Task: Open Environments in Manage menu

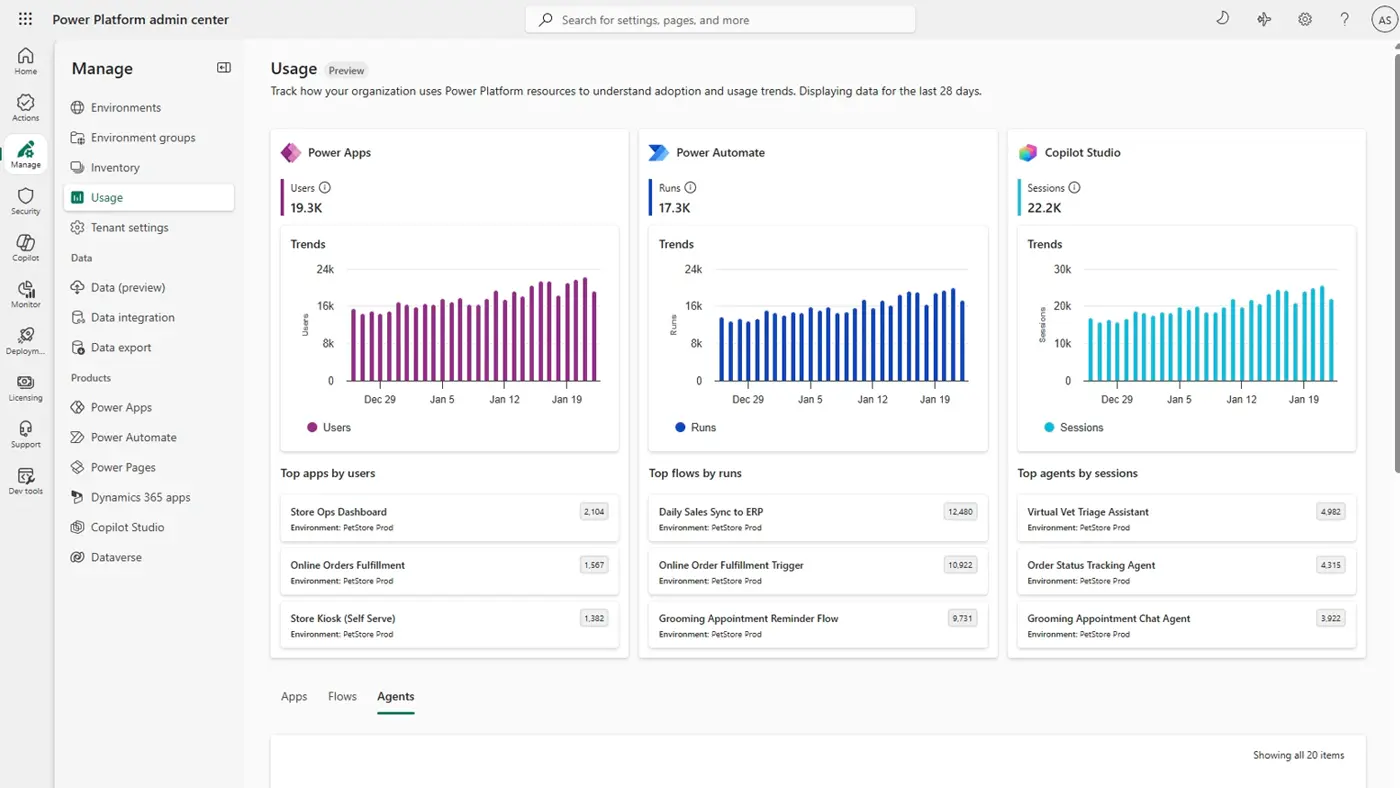Action: coord(149,108)
